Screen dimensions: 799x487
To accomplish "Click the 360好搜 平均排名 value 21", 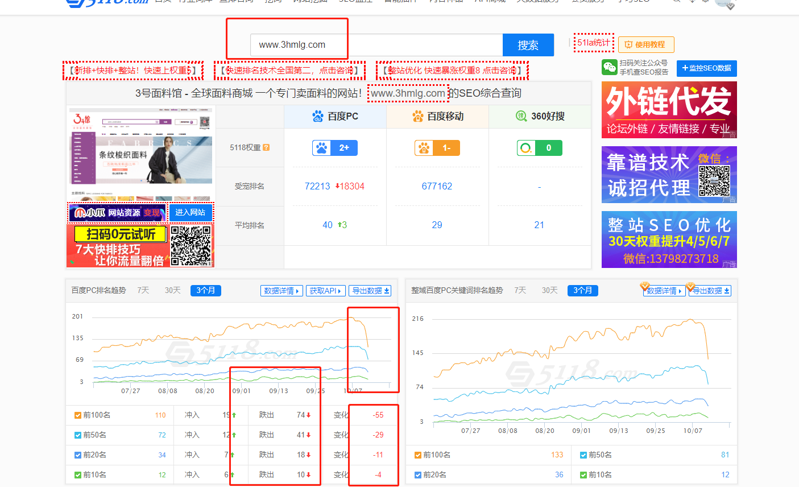I will coord(539,225).
